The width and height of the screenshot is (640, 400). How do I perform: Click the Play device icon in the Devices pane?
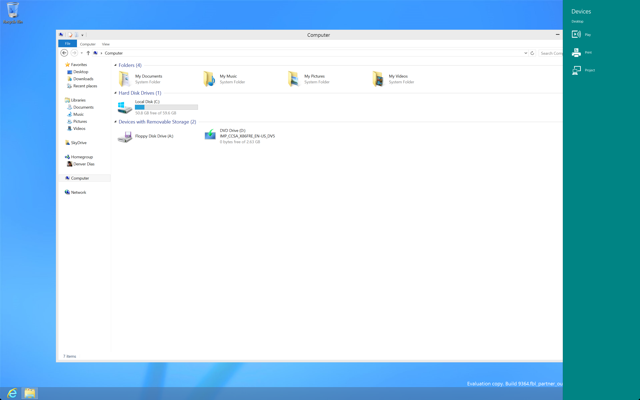coord(576,34)
